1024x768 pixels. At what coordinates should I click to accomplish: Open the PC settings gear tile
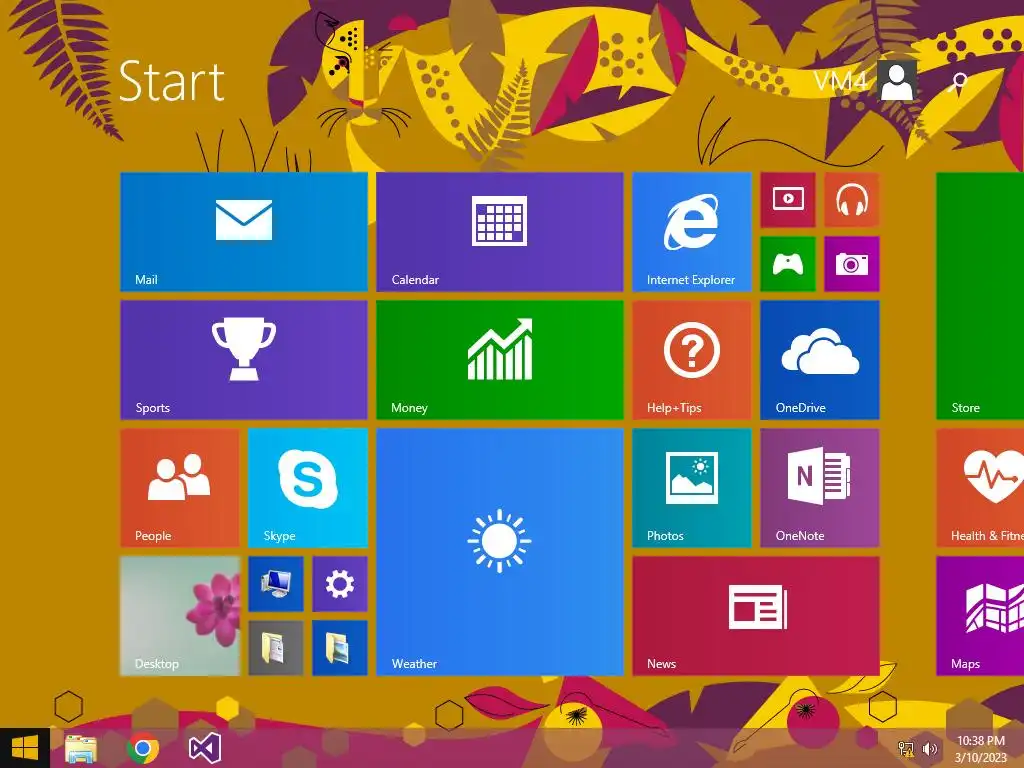point(340,584)
